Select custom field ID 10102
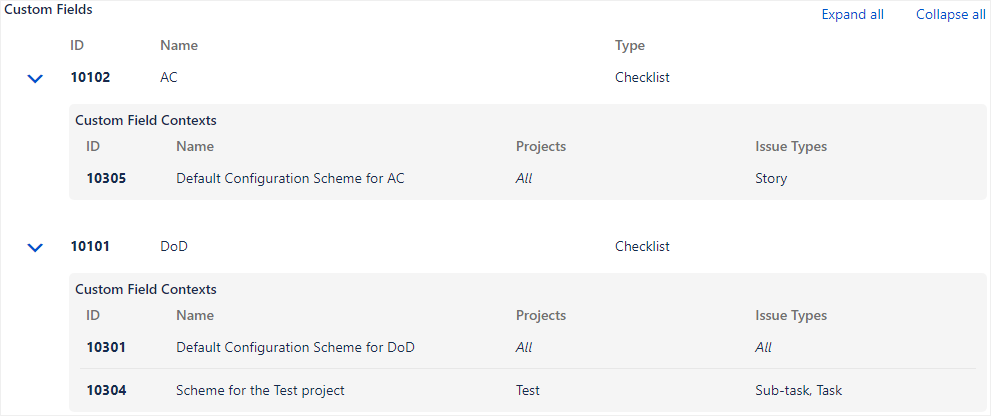This screenshot has height=416, width=991. [90, 77]
